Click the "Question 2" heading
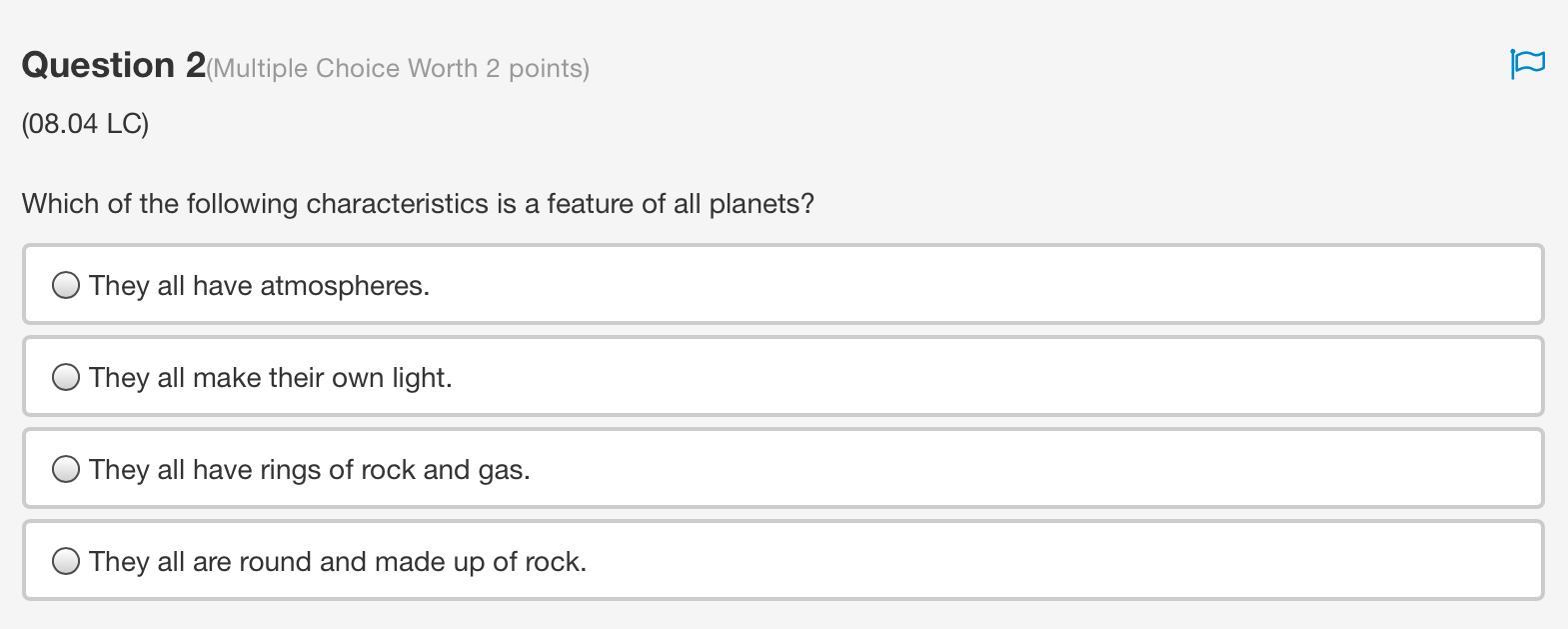The image size is (1568, 629). (x=113, y=65)
